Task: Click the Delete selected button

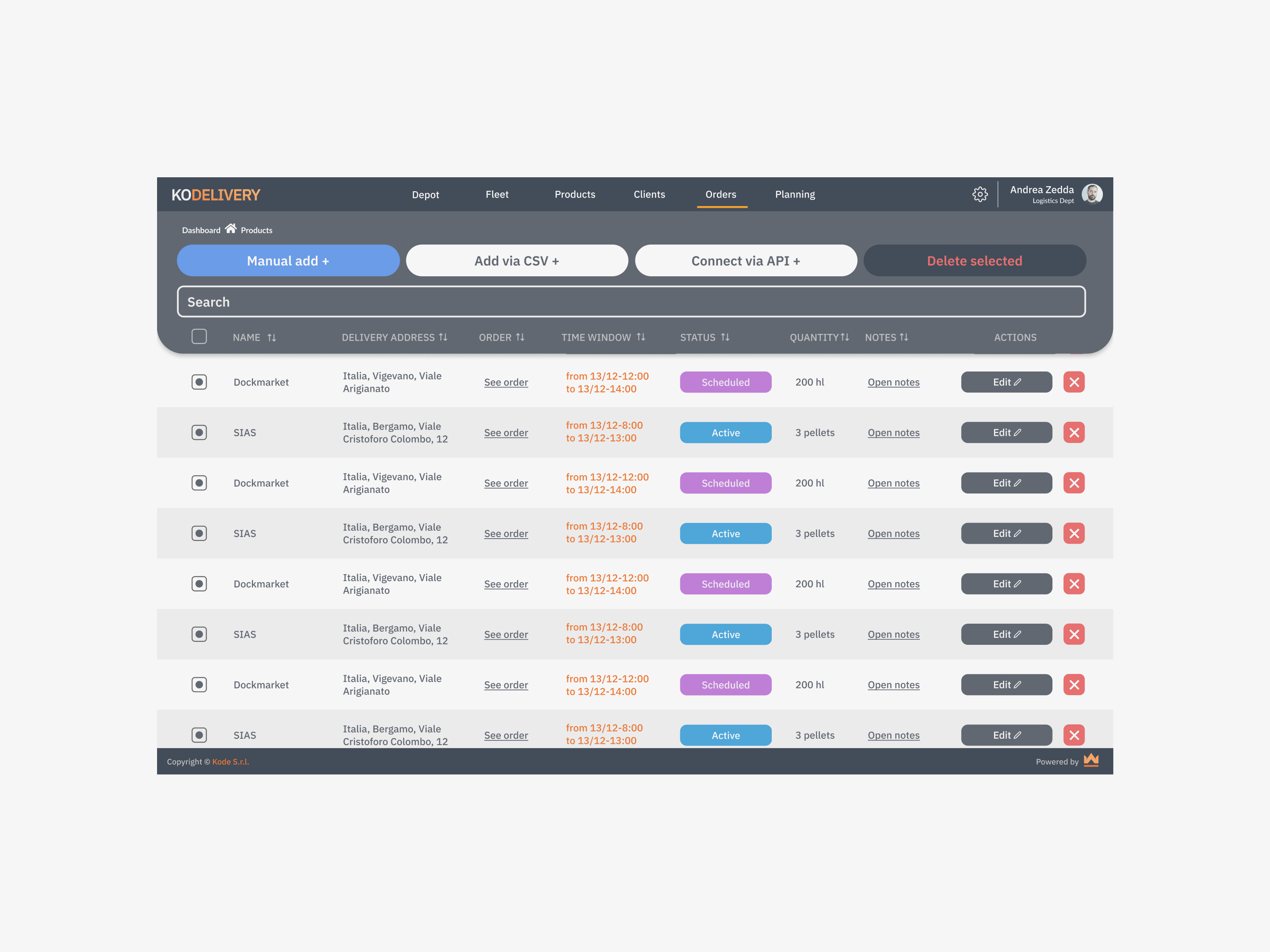Action: point(975,261)
